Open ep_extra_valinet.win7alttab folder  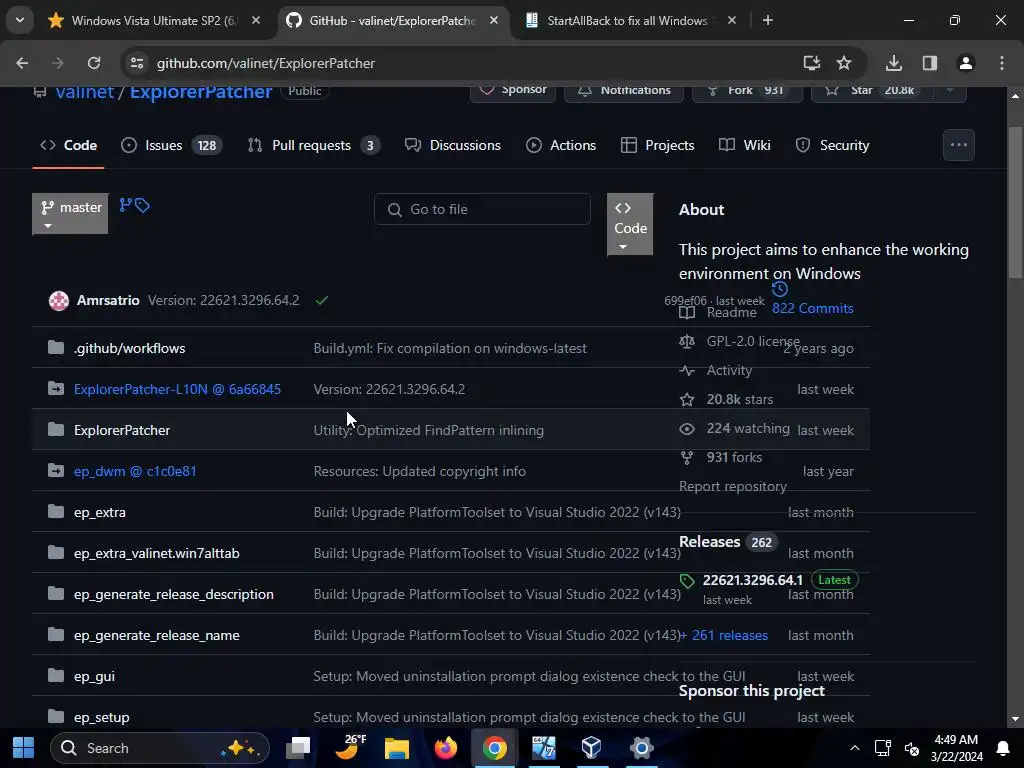[157, 553]
